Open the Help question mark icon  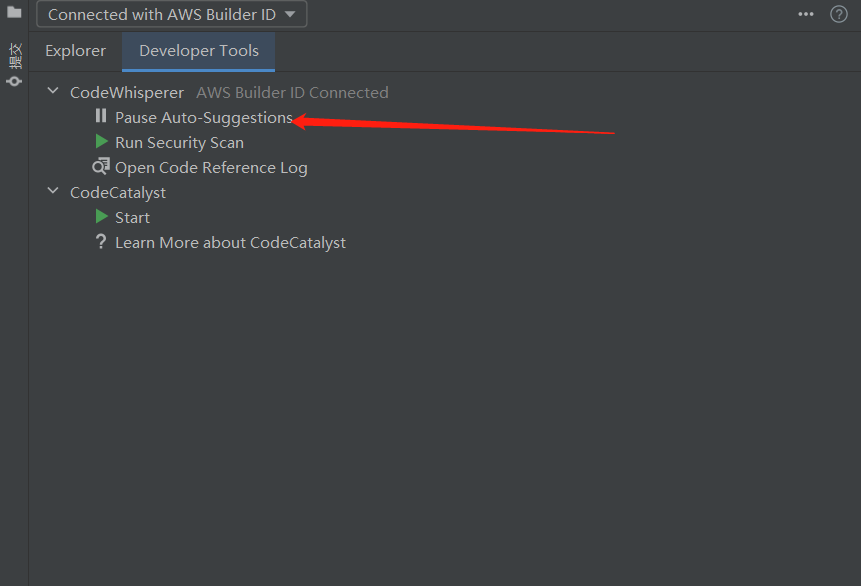click(x=839, y=14)
